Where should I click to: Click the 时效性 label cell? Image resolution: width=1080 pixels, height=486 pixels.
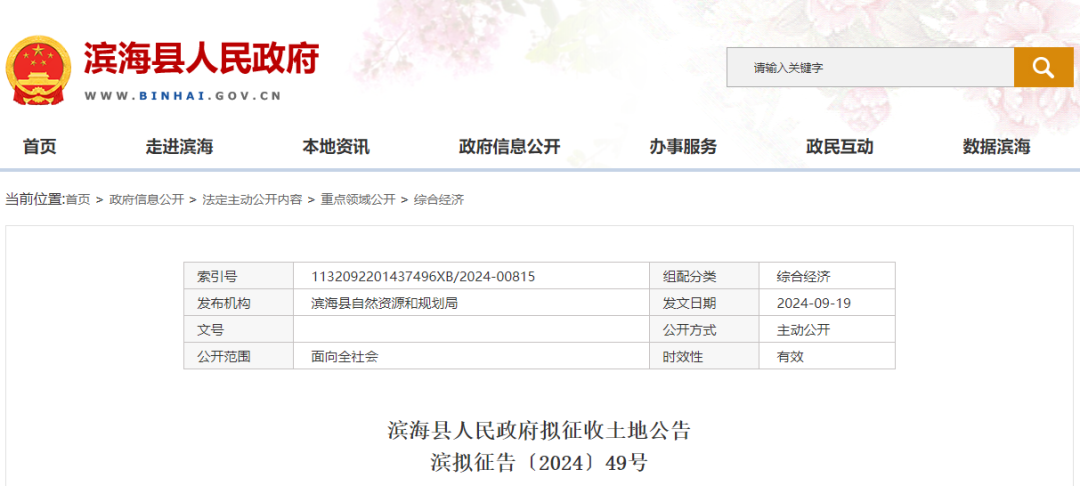[x=704, y=357]
